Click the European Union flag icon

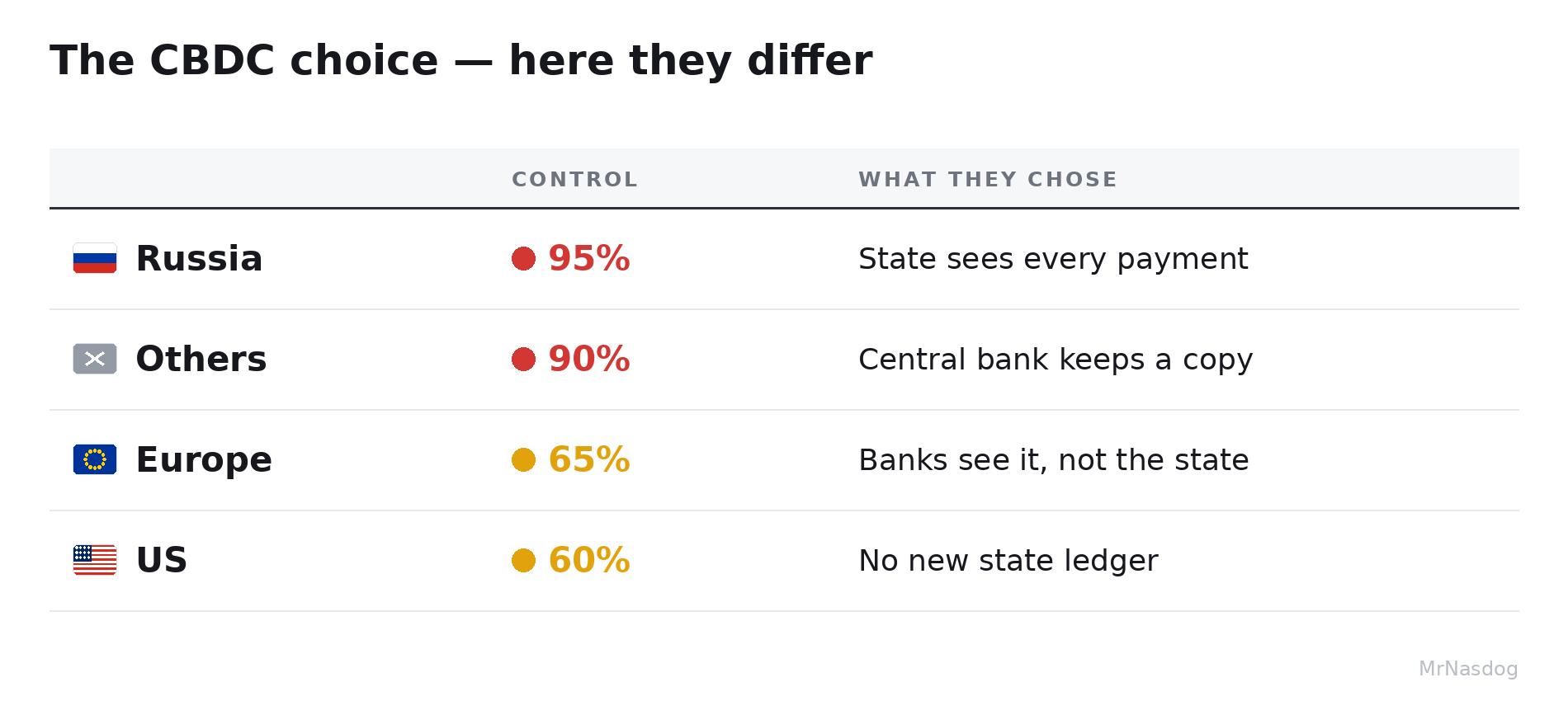pyautogui.click(x=95, y=459)
